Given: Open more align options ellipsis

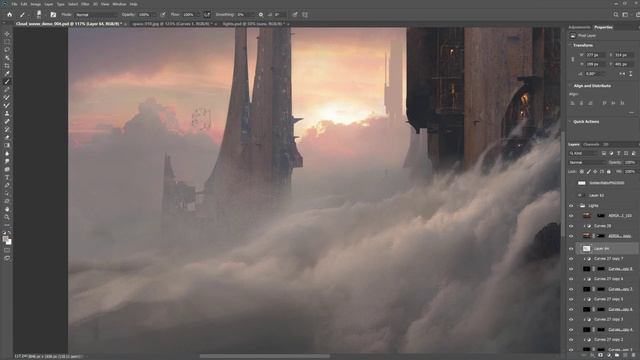Looking at the screenshot, I should click(x=631, y=112).
